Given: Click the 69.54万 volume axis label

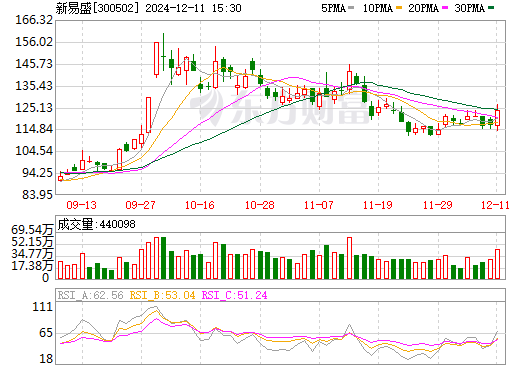Looking at the screenshot, I should tap(32, 230).
